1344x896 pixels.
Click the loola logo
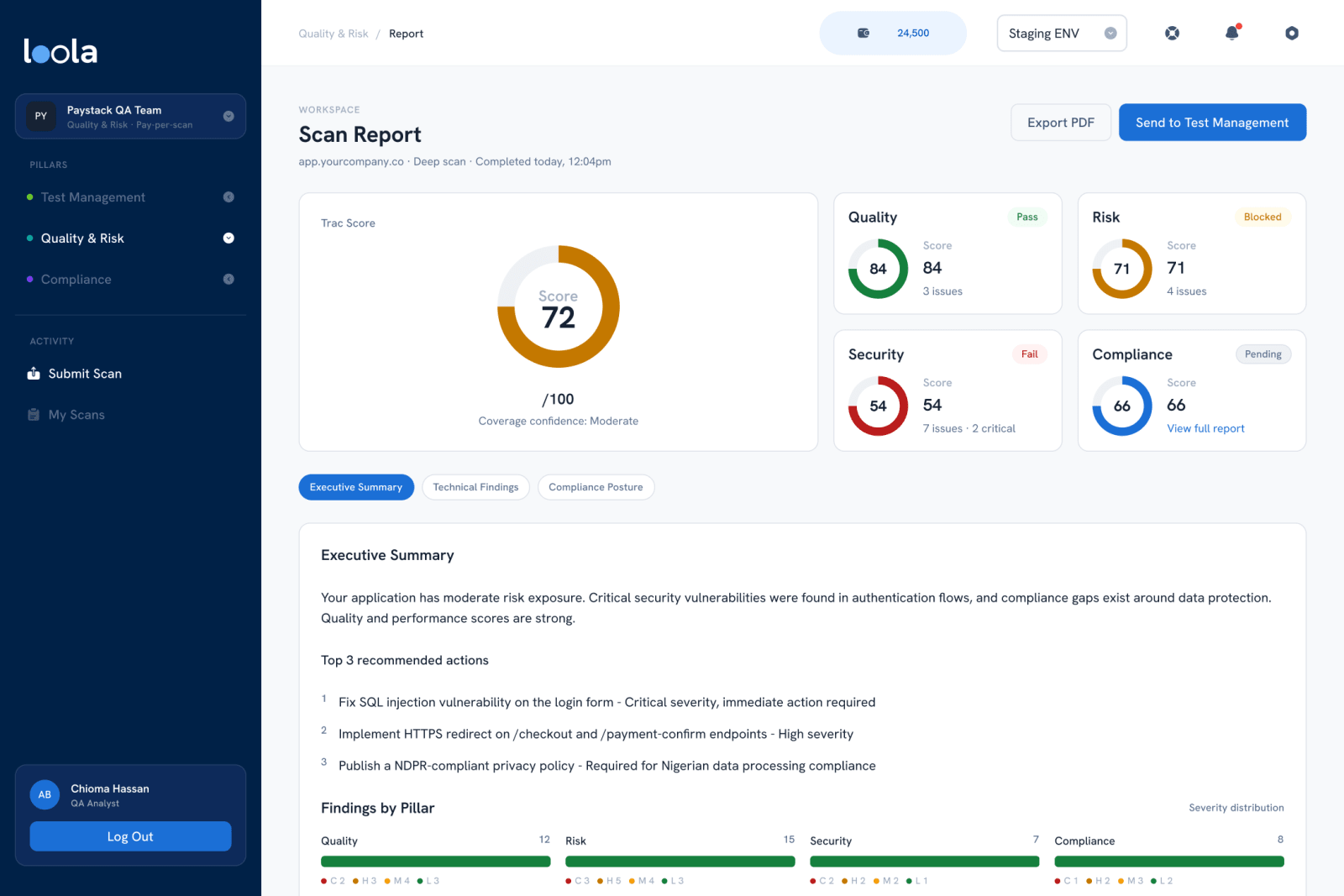[60, 51]
